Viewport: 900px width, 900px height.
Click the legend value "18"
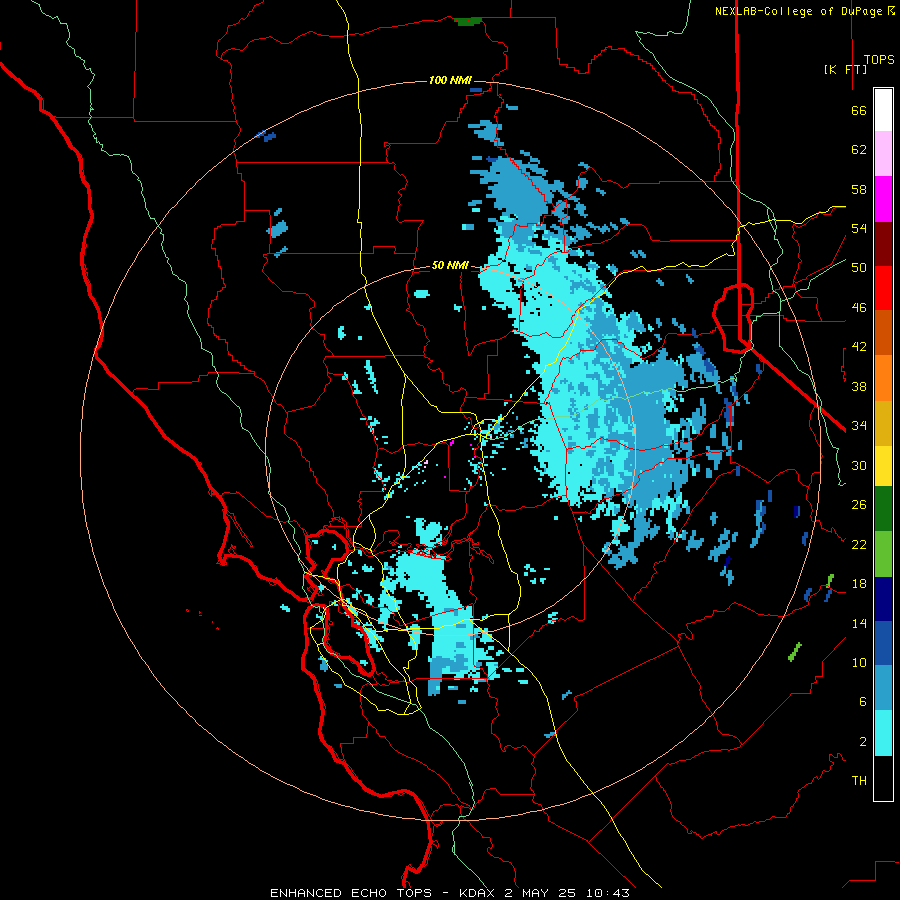[x=859, y=584]
